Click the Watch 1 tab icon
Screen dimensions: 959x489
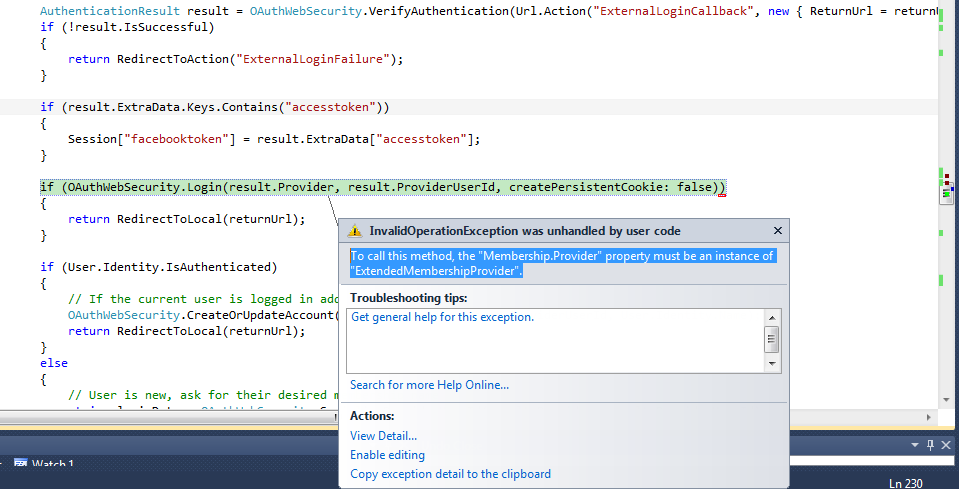[20, 465]
